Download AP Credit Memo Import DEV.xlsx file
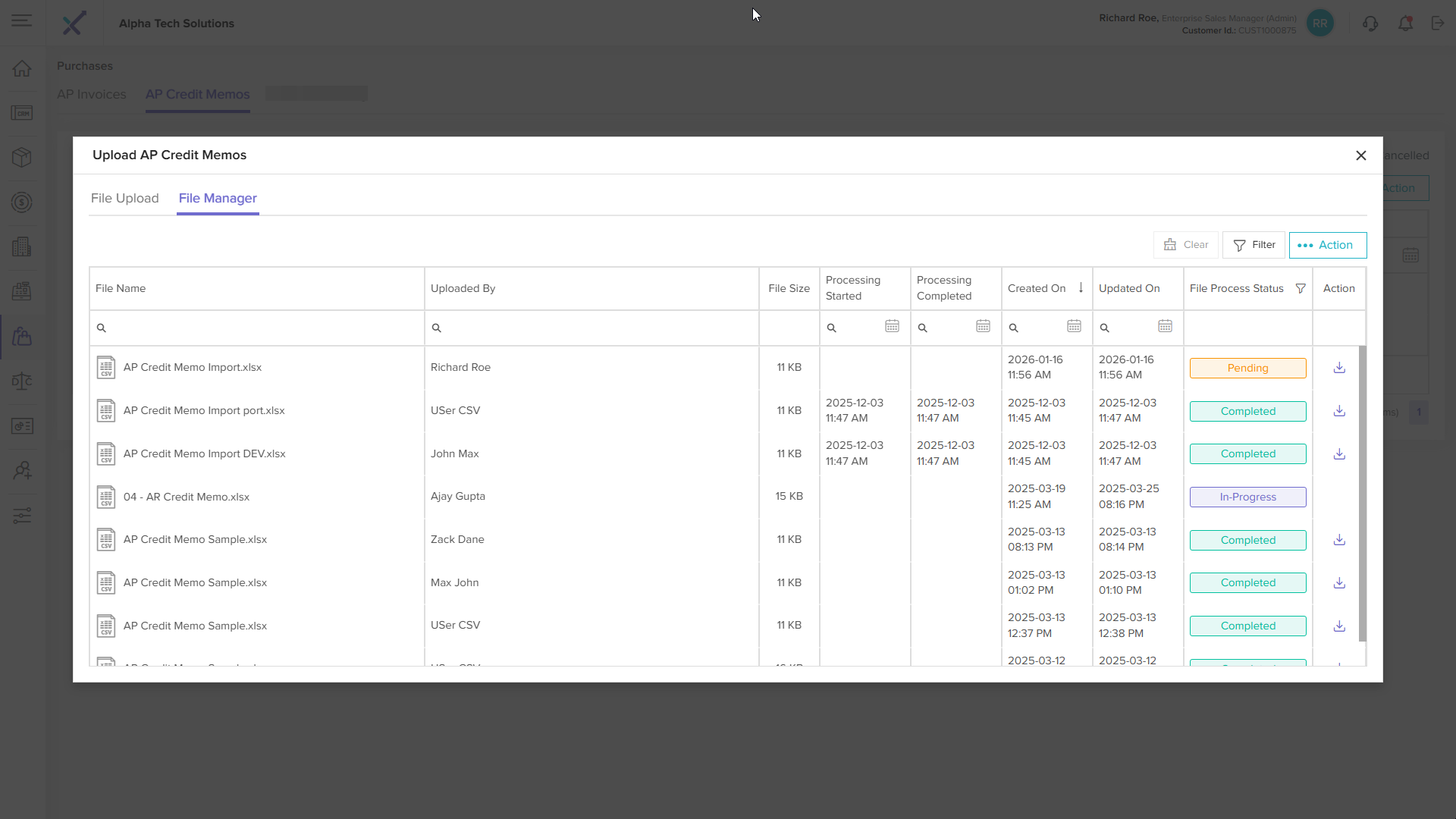Viewport: 1456px width, 819px height. click(x=1339, y=454)
